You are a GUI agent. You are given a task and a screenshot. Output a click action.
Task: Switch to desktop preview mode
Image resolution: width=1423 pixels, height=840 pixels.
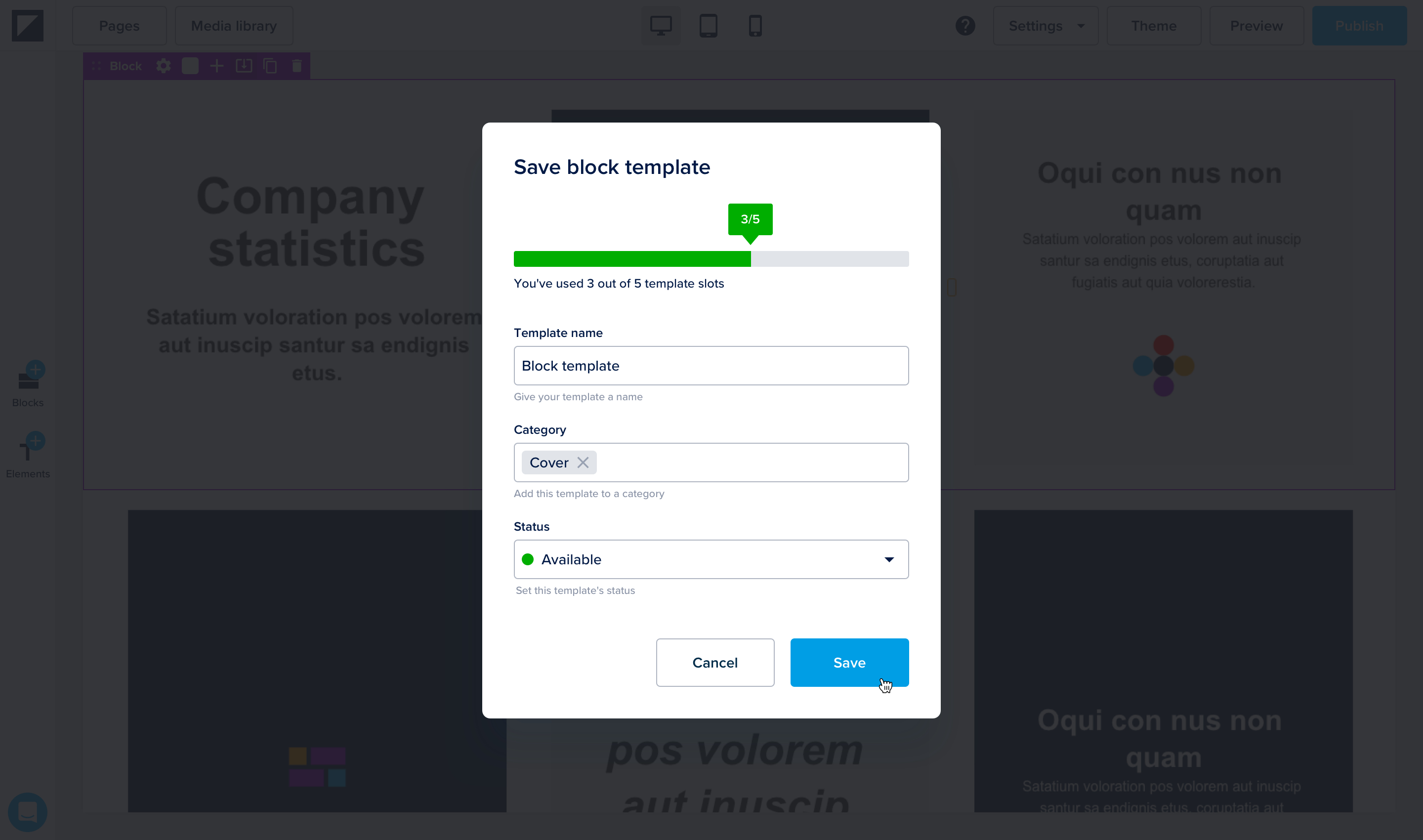[661, 26]
